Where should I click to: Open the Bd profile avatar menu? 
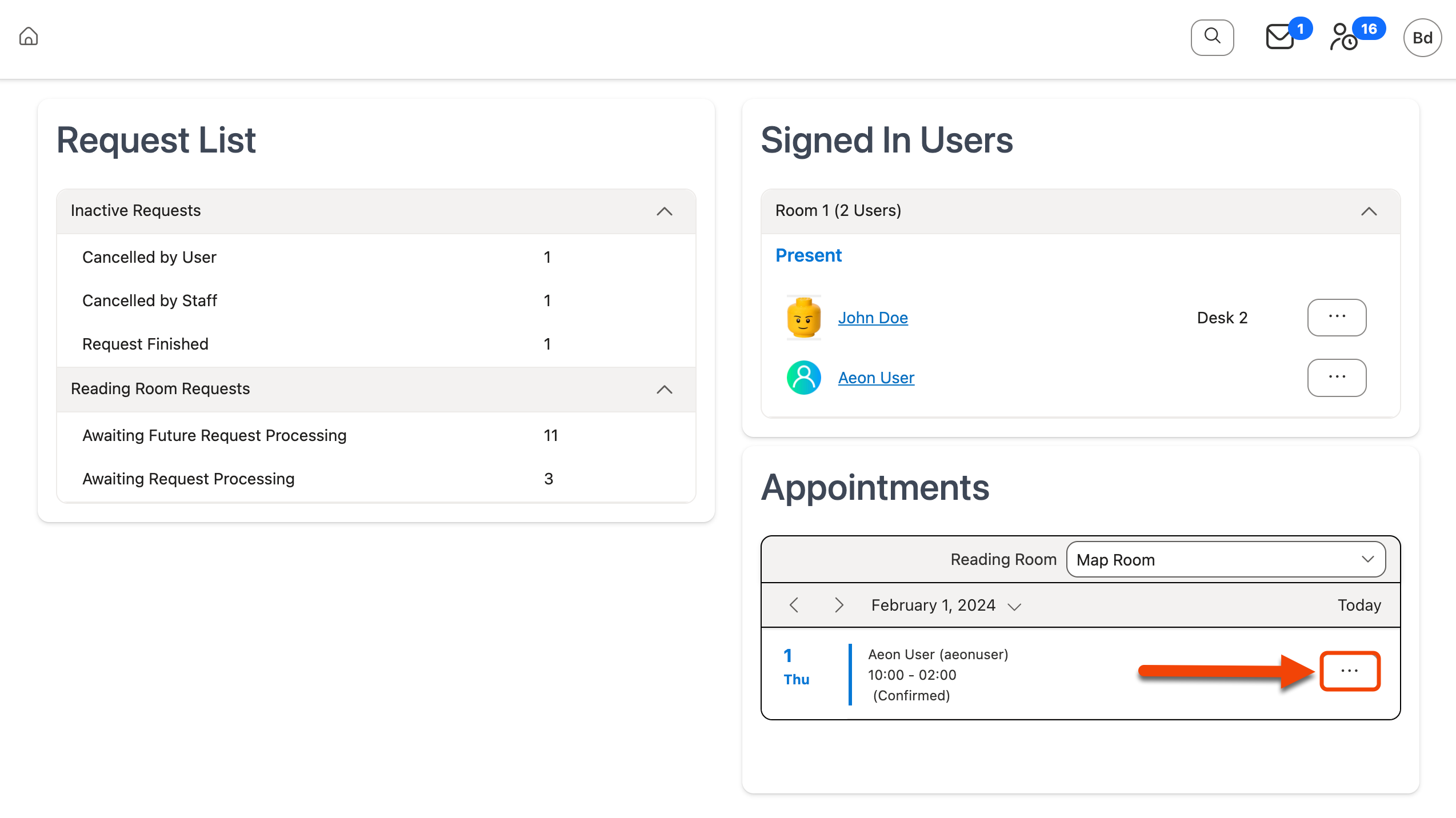pos(1422,38)
